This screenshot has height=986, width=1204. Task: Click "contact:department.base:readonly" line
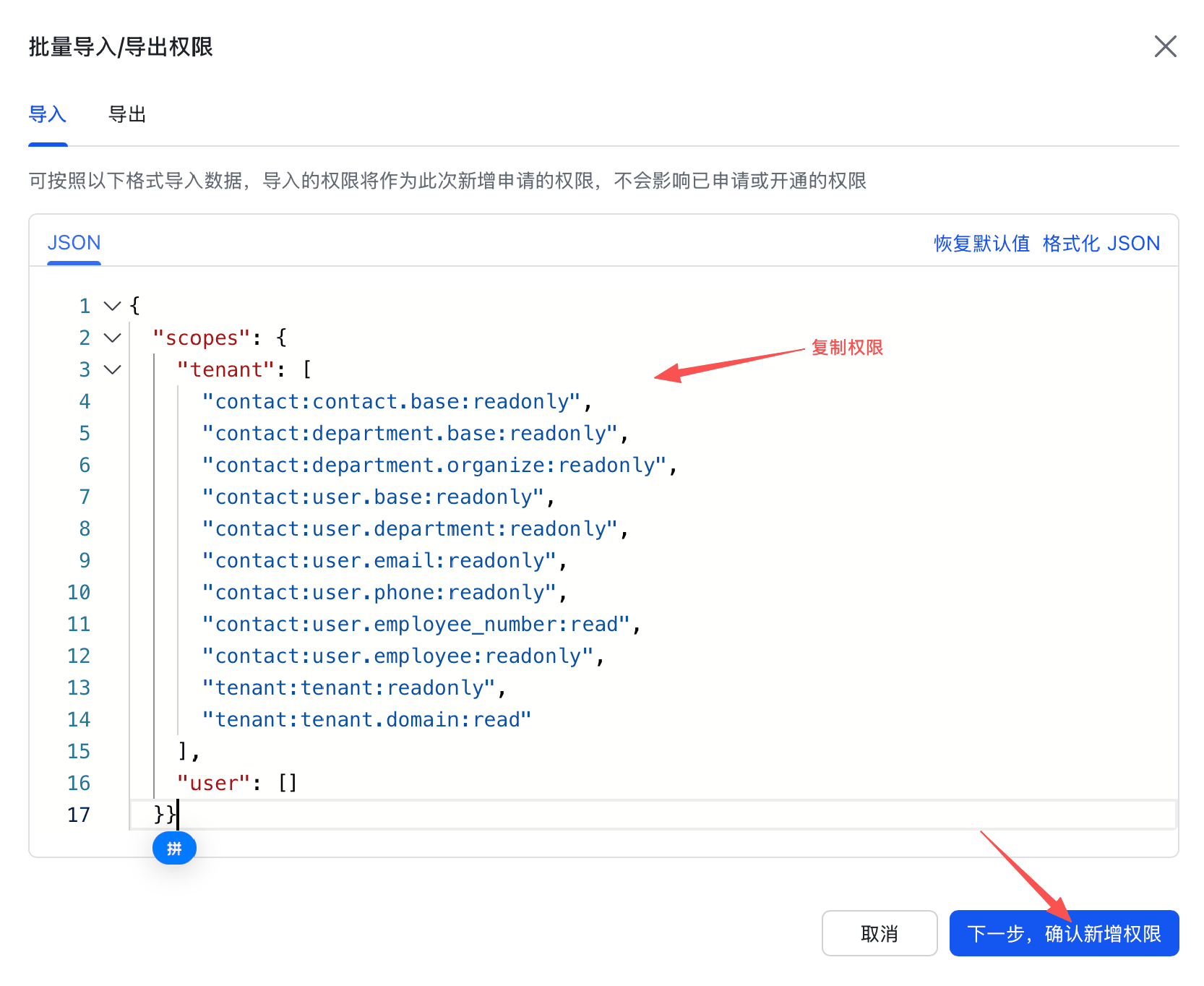416,434
